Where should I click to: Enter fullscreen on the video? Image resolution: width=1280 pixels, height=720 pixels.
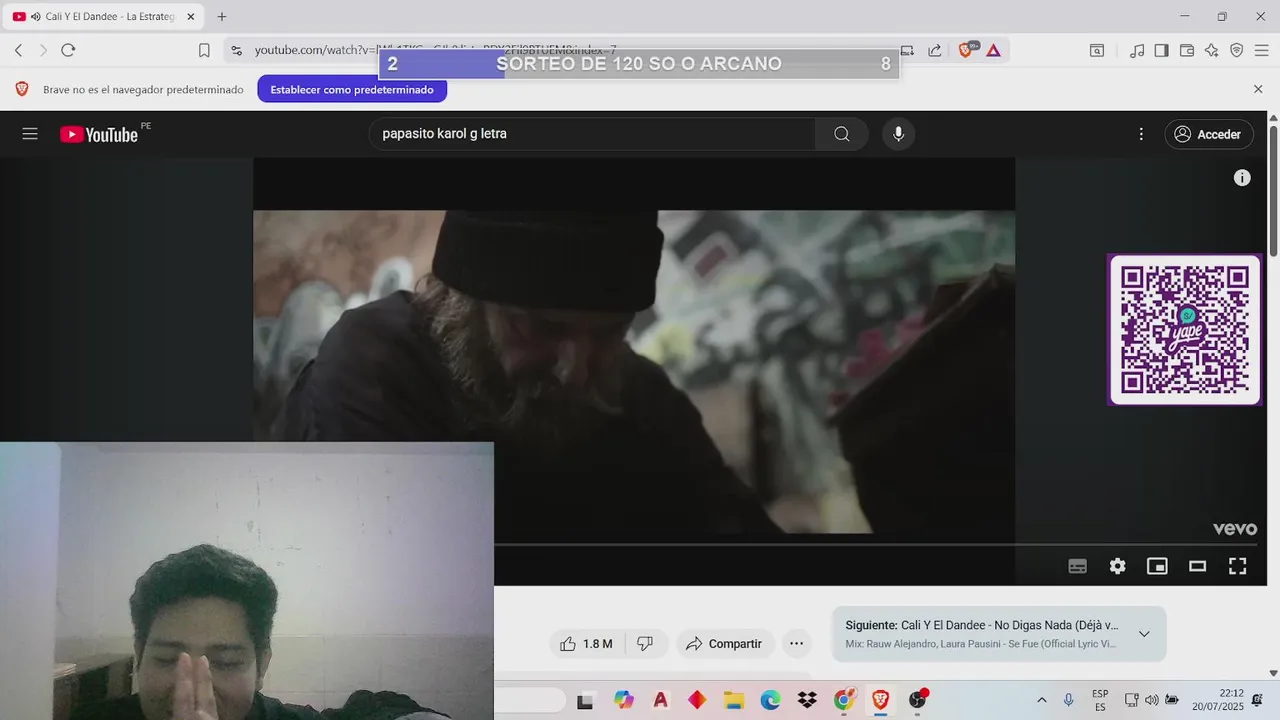click(1237, 566)
